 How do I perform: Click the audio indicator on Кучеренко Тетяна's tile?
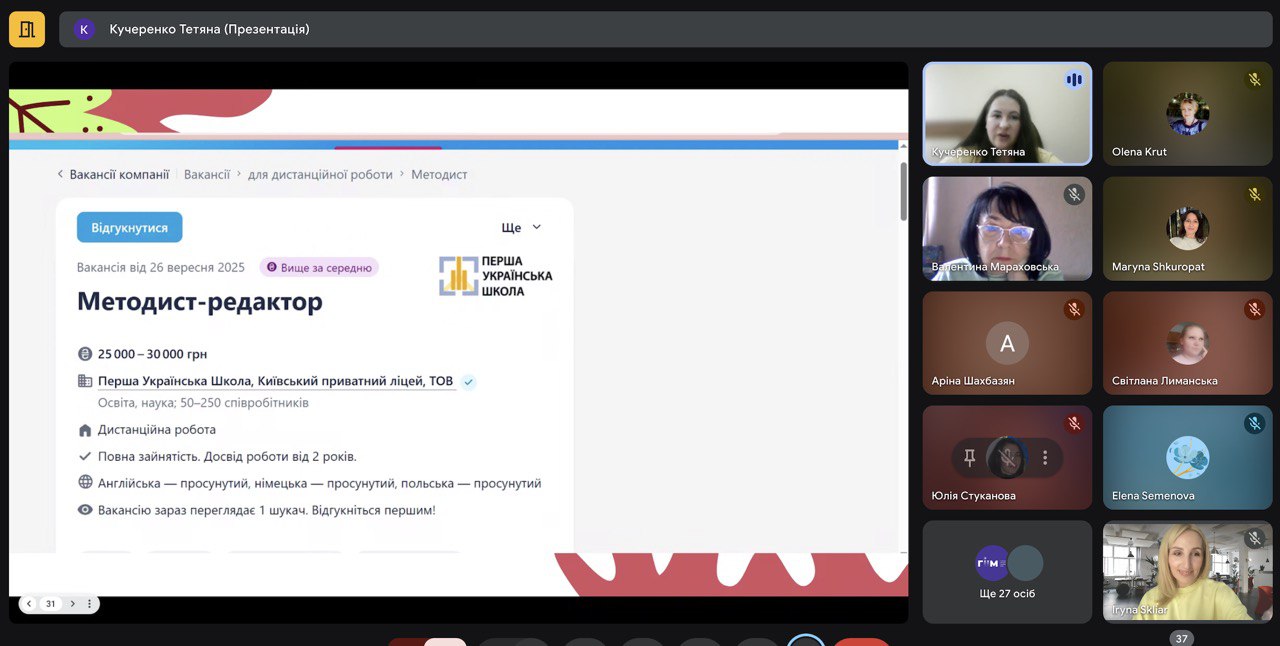point(1074,80)
